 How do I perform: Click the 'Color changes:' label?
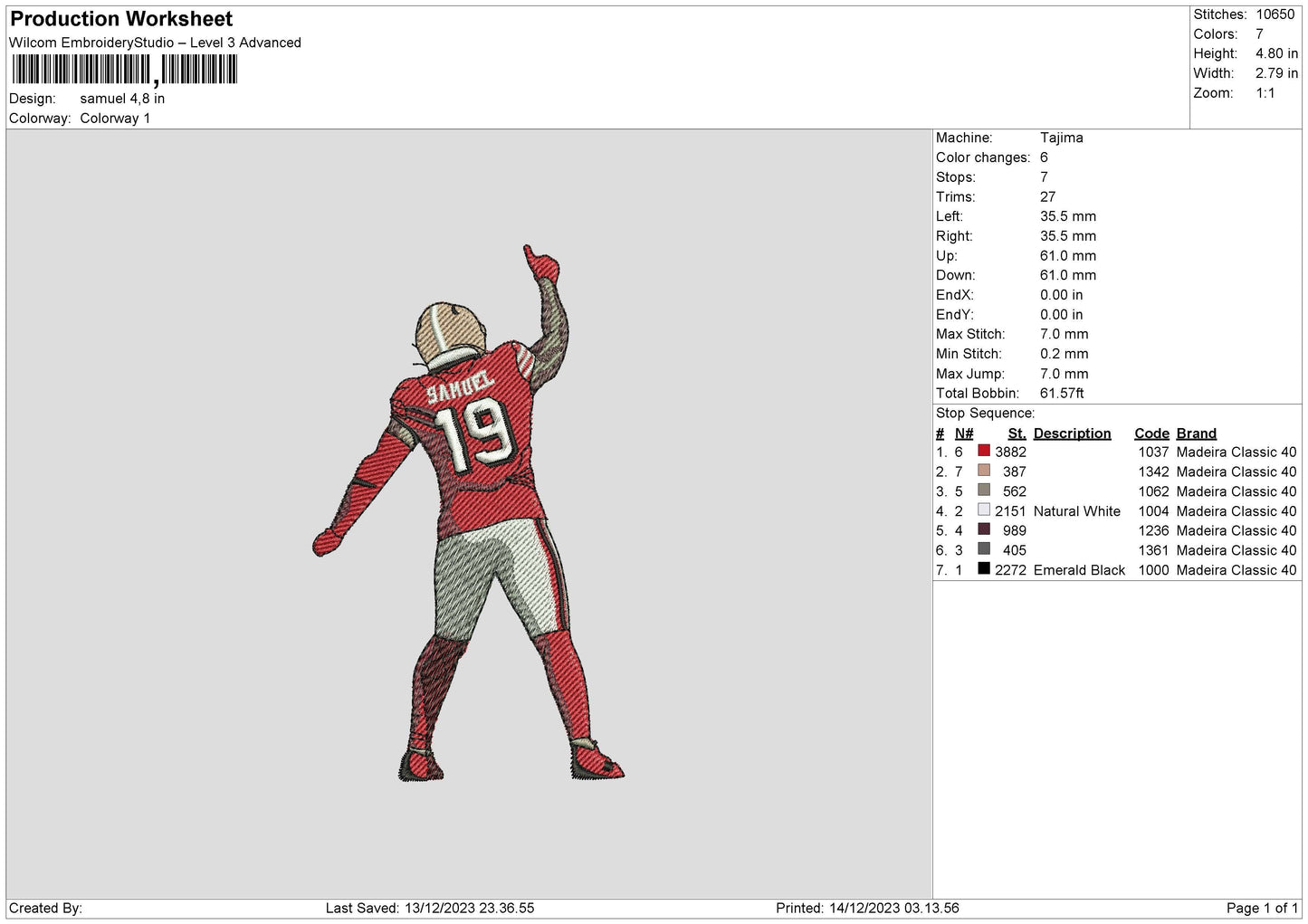[983, 157]
